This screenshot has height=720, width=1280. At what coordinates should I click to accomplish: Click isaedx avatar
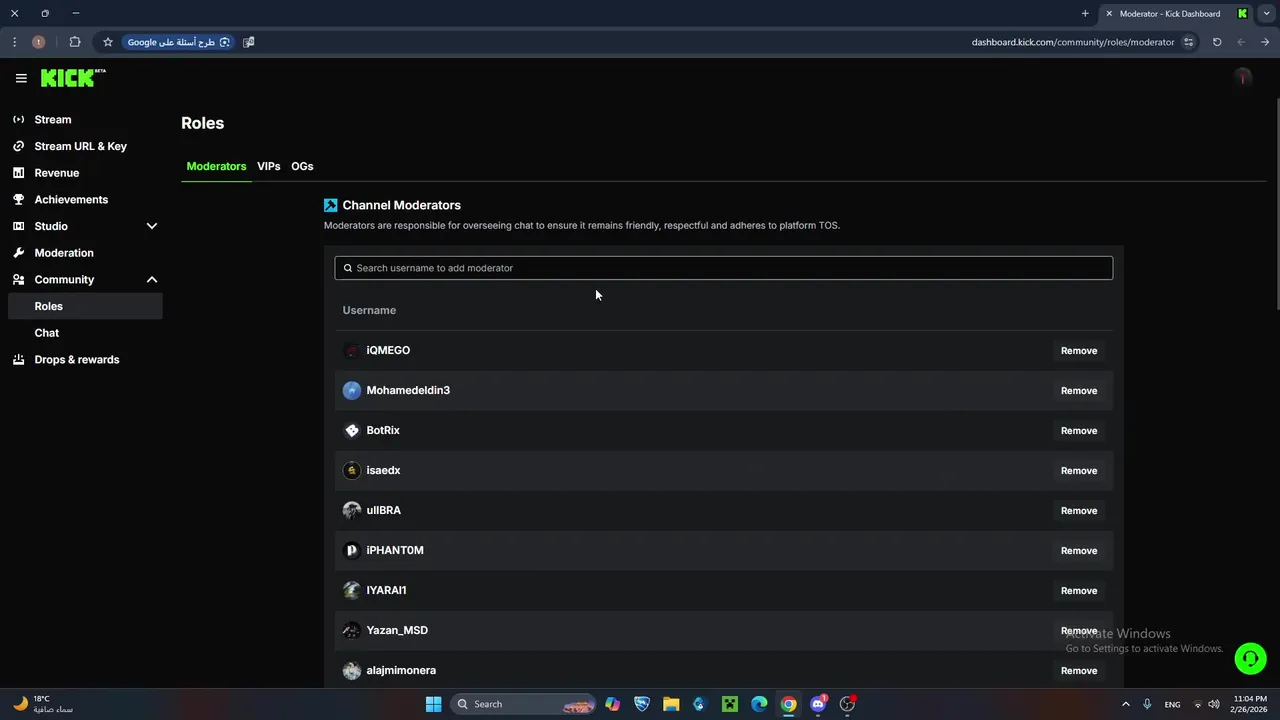(x=351, y=470)
